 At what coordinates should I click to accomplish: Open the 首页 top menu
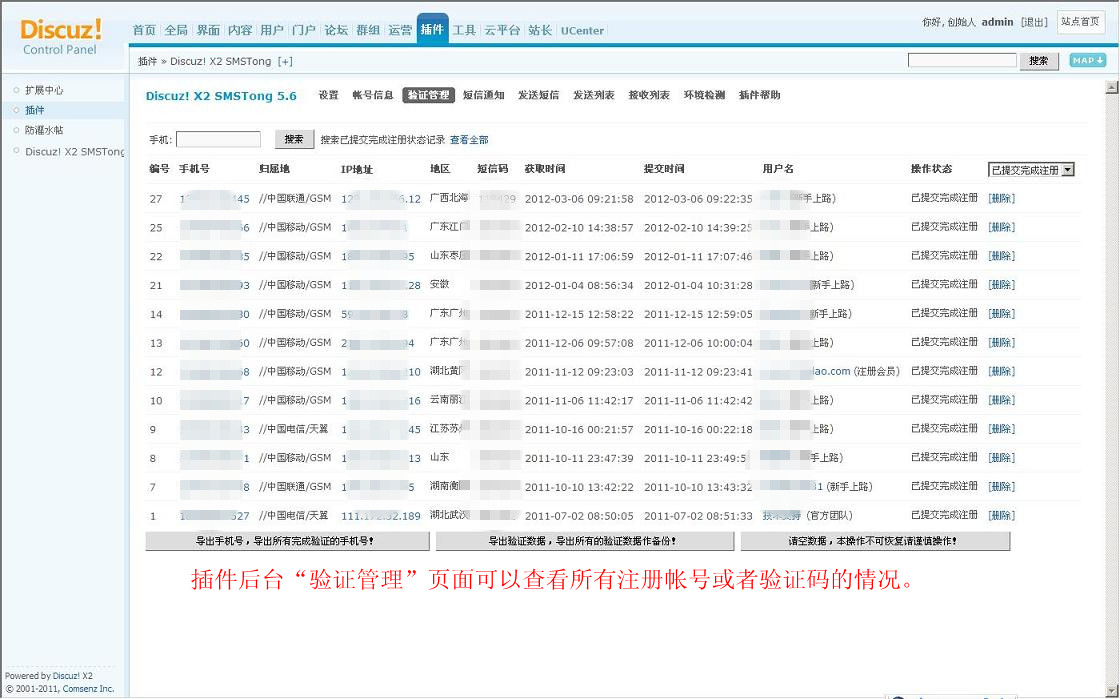(x=144, y=30)
